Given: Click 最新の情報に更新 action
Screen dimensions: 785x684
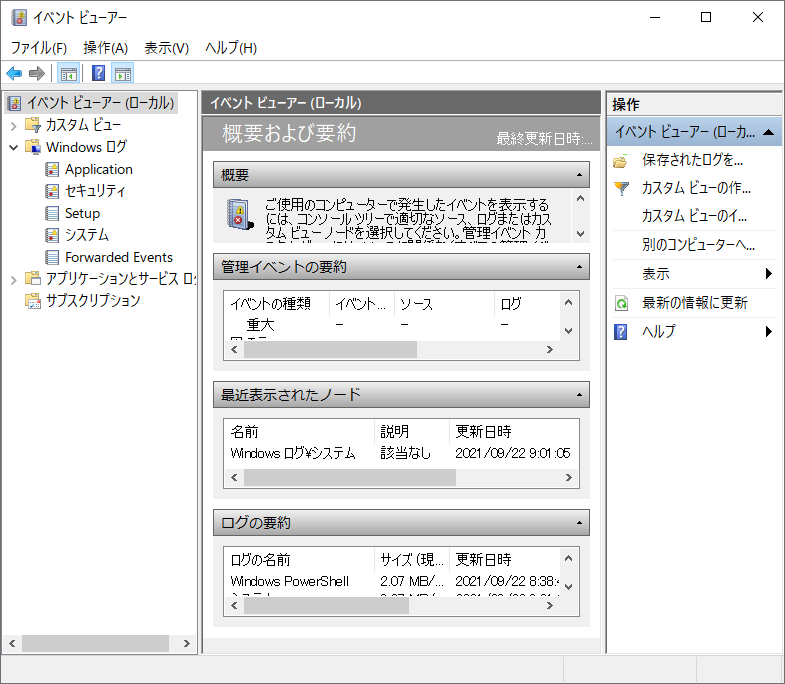Looking at the screenshot, I should click(695, 303).
